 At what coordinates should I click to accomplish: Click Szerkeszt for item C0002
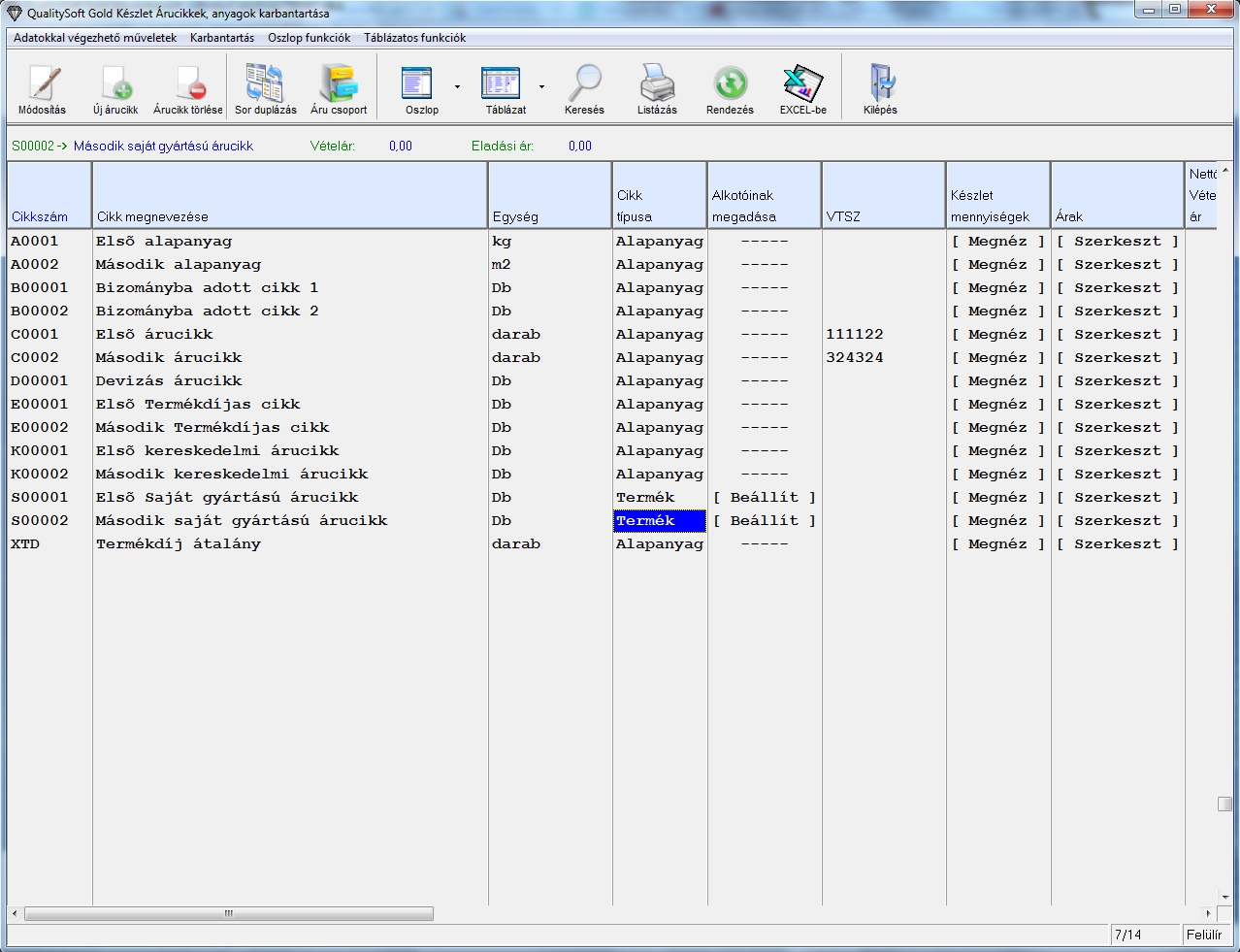(1117, 358)
